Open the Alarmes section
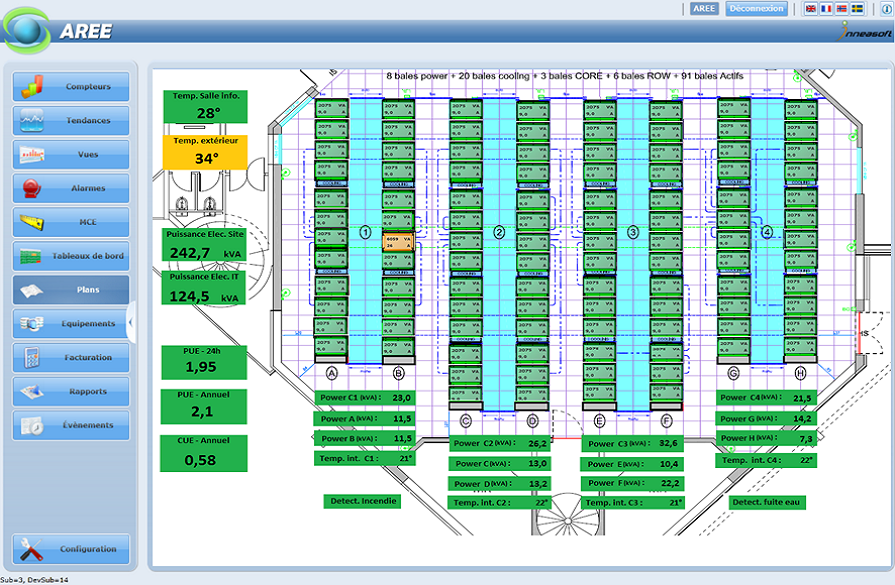Screen dimensions: 895x585 tap(71, 188)
